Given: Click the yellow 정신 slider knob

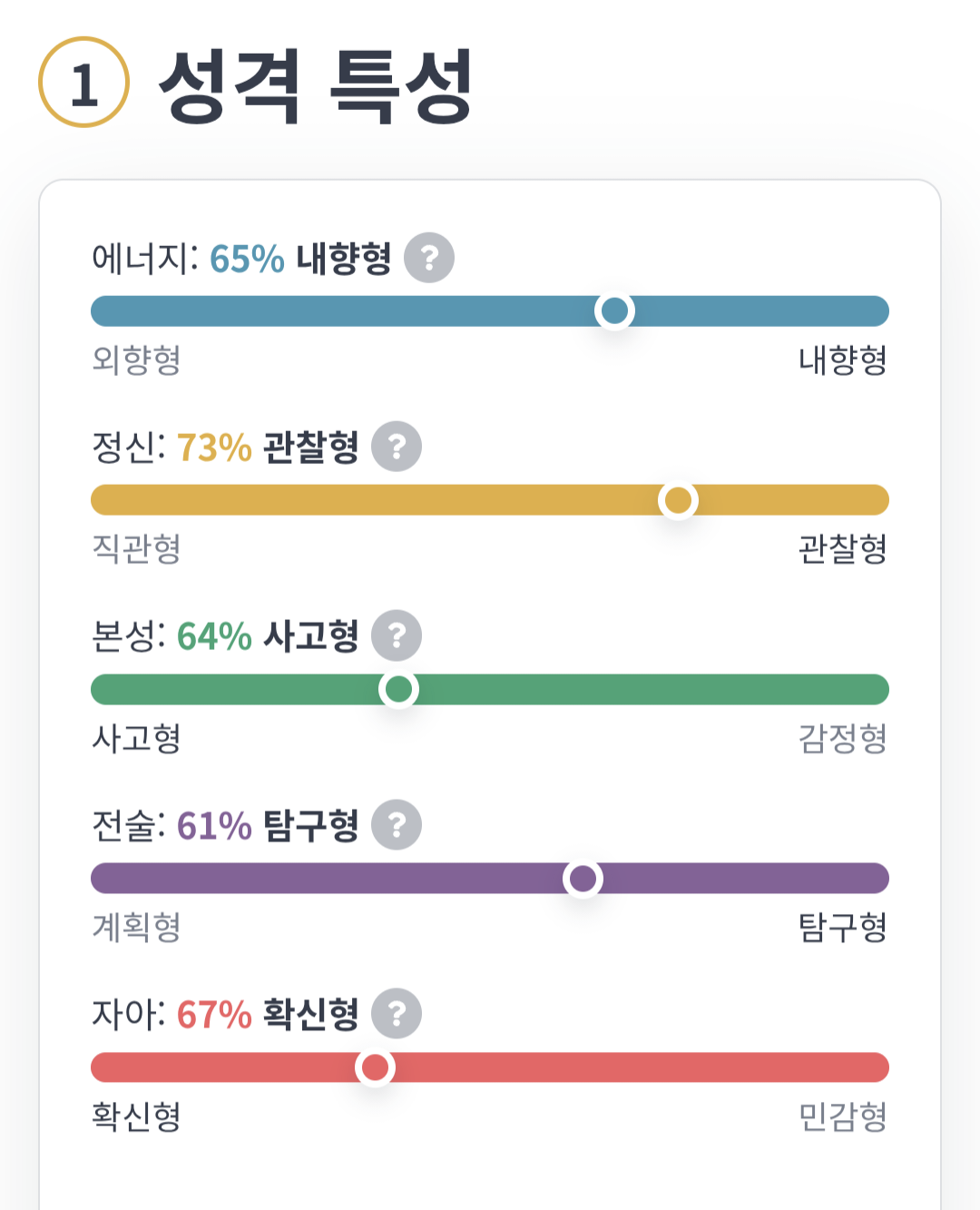Looking at the screenshot, I should point(678,500).
